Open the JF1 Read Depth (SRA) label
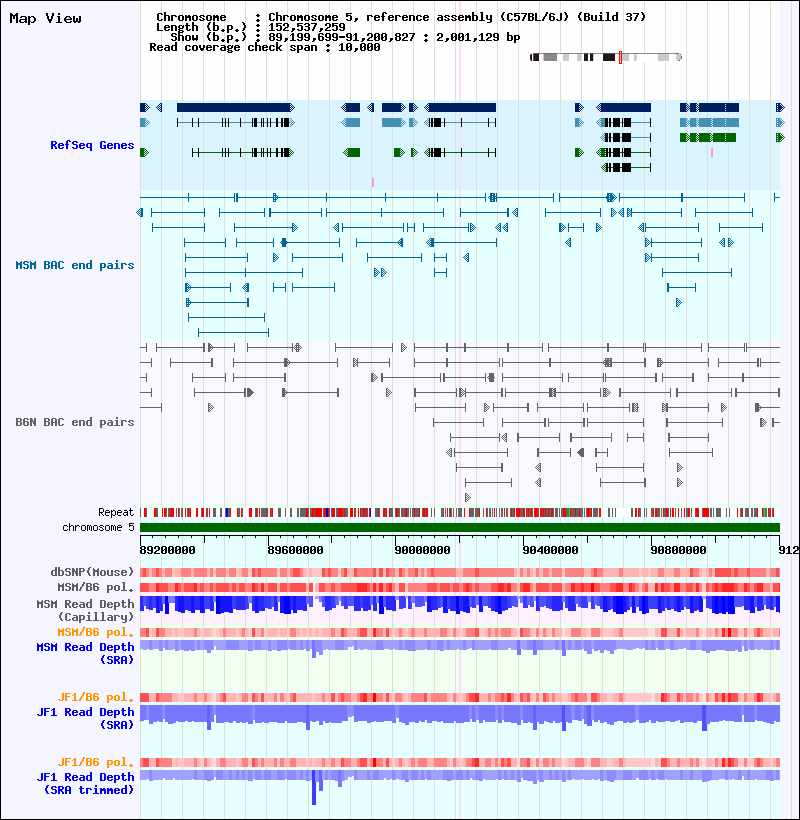The height and width of the screenshot is (820, 800). point(85,718)
